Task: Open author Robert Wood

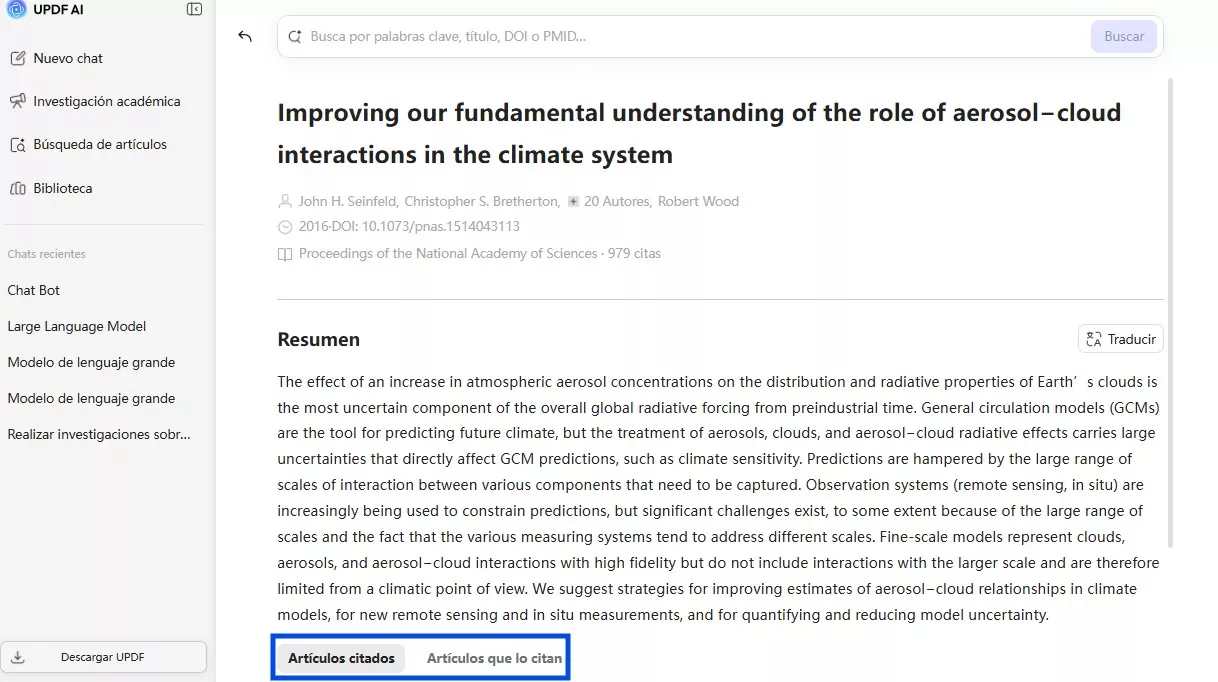Action: (x=698, y=201)
